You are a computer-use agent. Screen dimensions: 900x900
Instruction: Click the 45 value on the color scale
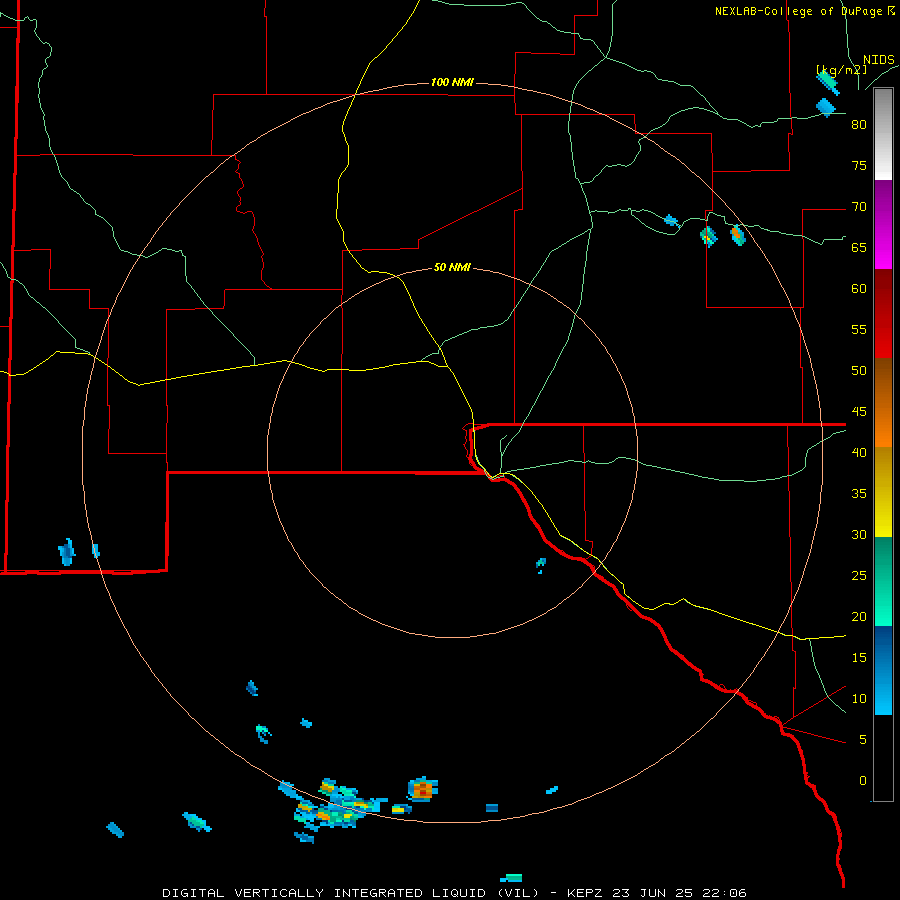(x=859, y=412)
